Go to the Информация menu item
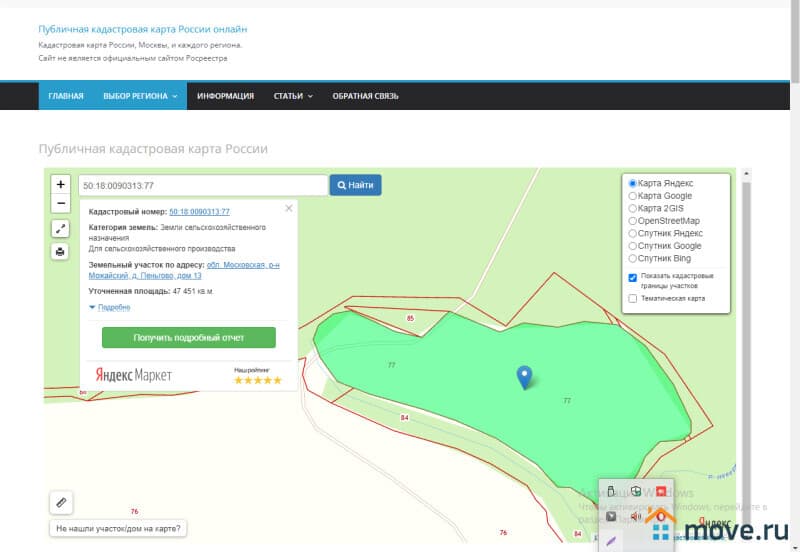 click(225, 96)
